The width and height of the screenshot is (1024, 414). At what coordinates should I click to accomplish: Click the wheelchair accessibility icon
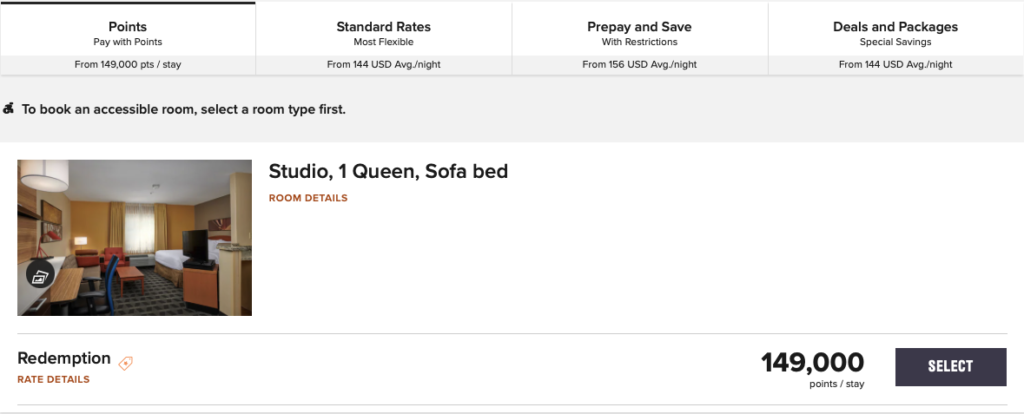coord(9,108)
